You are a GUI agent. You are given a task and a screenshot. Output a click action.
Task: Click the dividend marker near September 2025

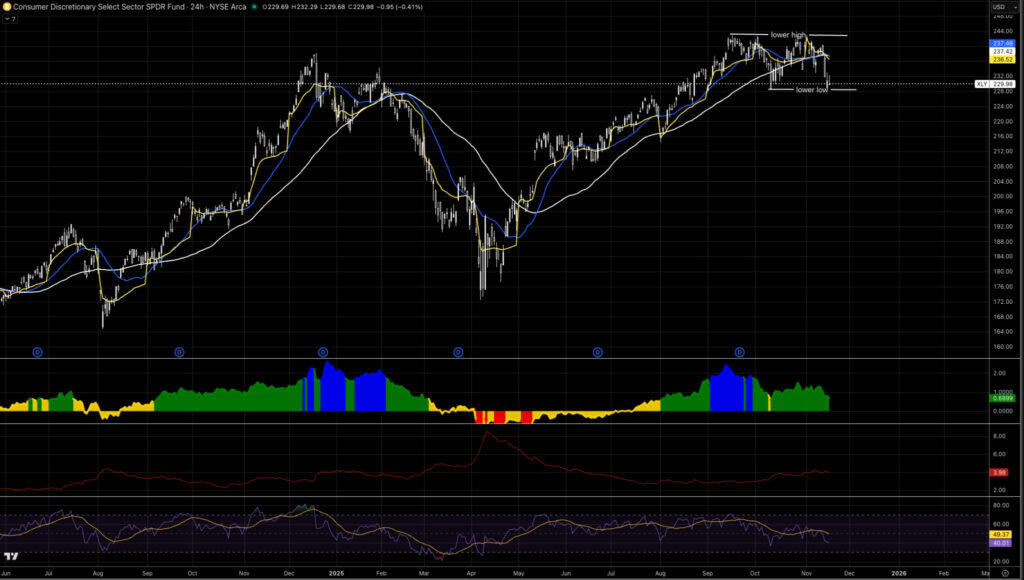(740, 352)
